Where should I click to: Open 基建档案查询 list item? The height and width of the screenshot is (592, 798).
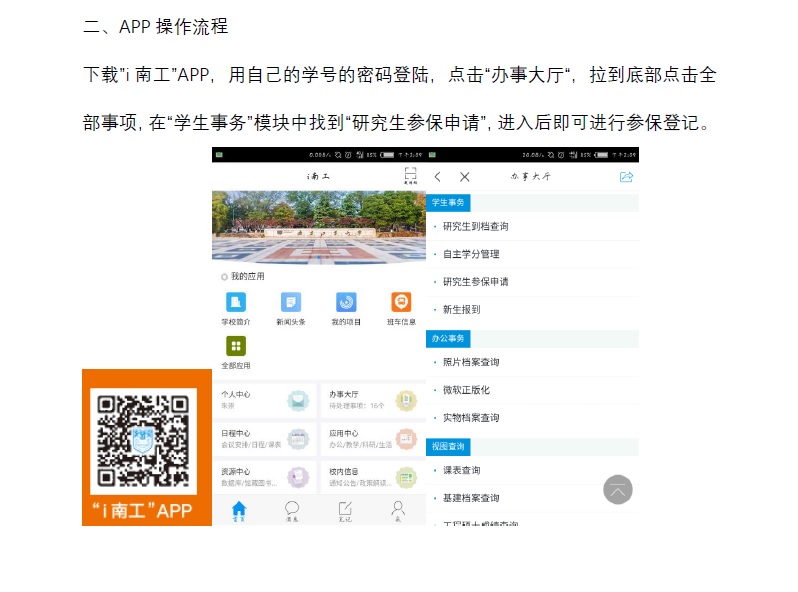pyautogui.click(x=532, y=498)
